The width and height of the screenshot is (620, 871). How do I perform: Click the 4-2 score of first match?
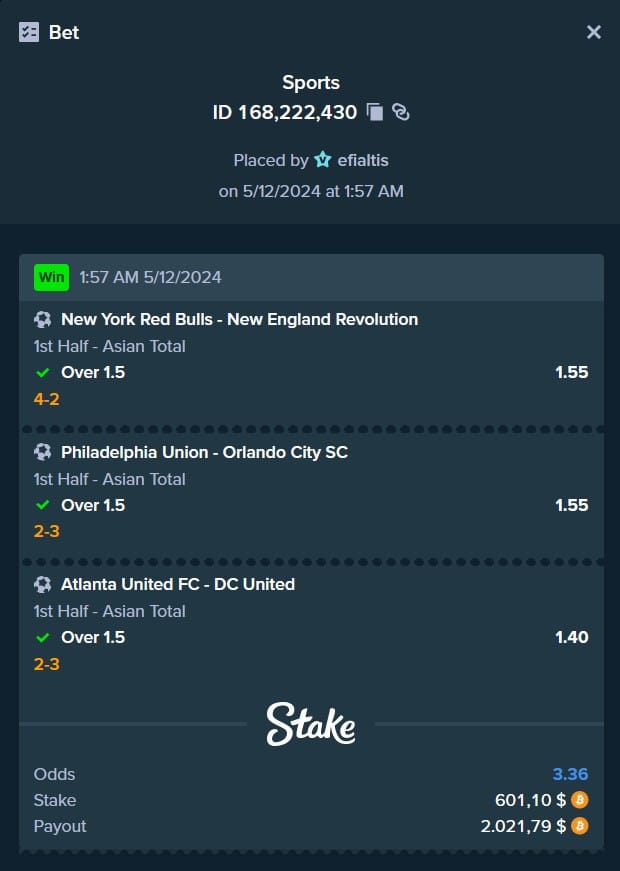[46, 399]
